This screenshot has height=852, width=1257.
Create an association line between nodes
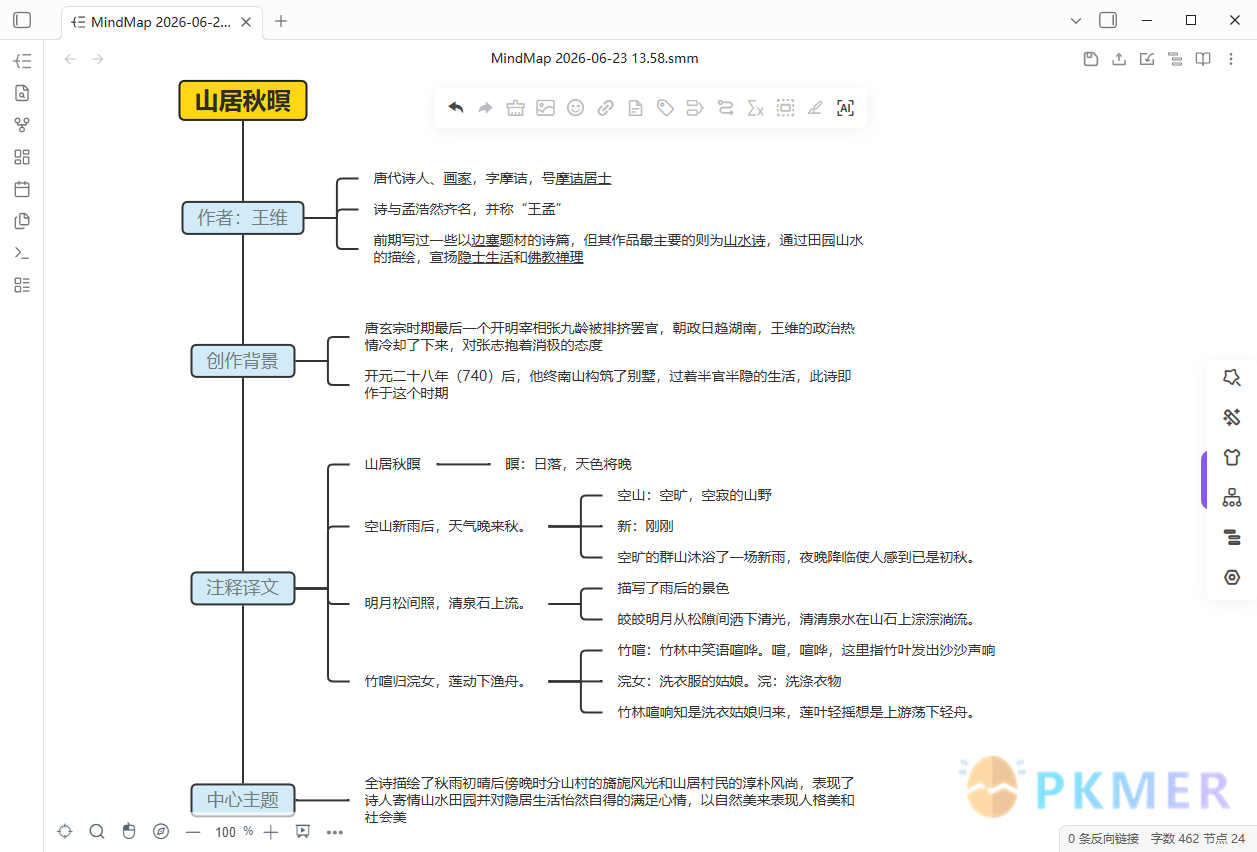[725, 108]
